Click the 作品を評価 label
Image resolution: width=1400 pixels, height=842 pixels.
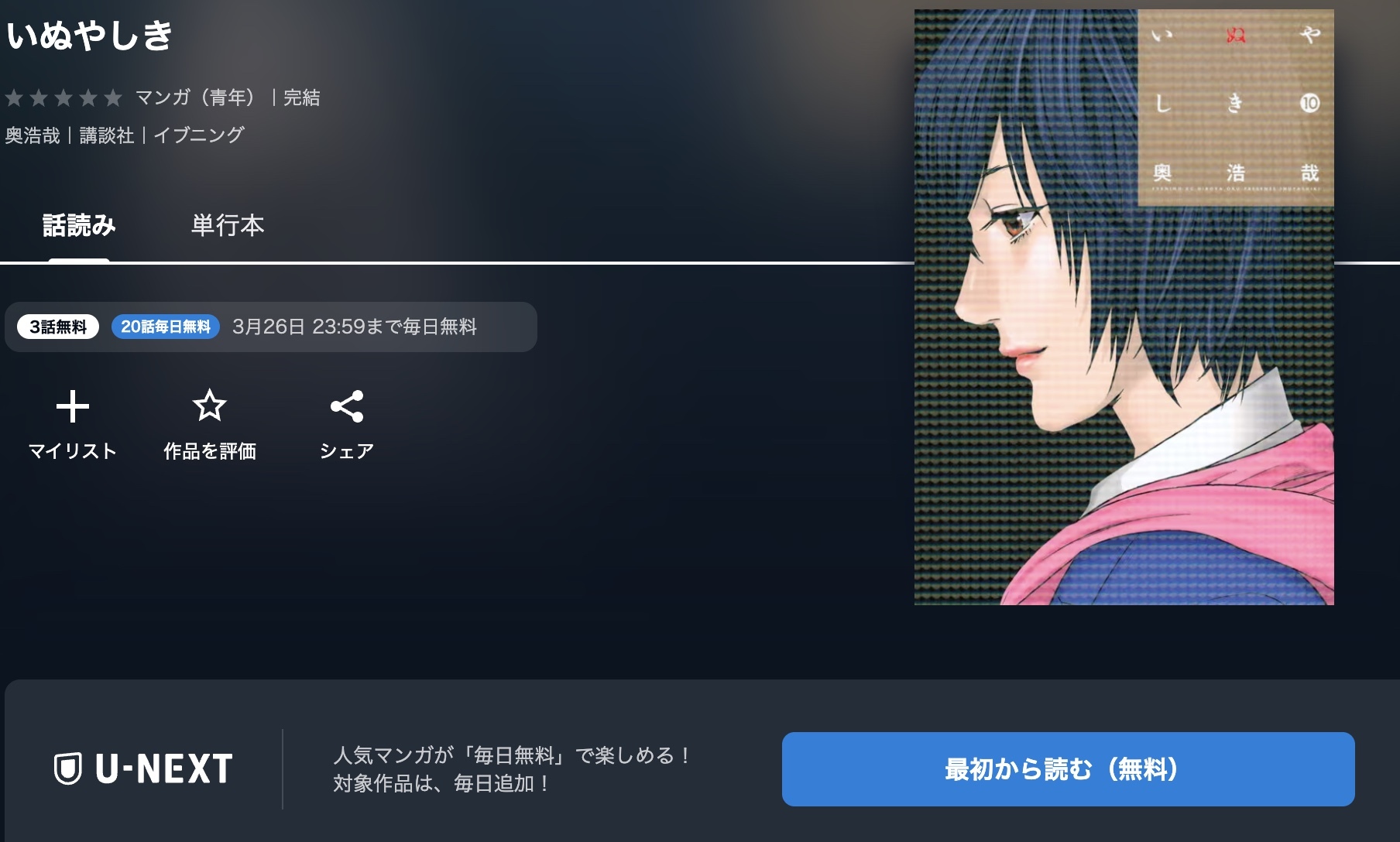click(210, 451)
